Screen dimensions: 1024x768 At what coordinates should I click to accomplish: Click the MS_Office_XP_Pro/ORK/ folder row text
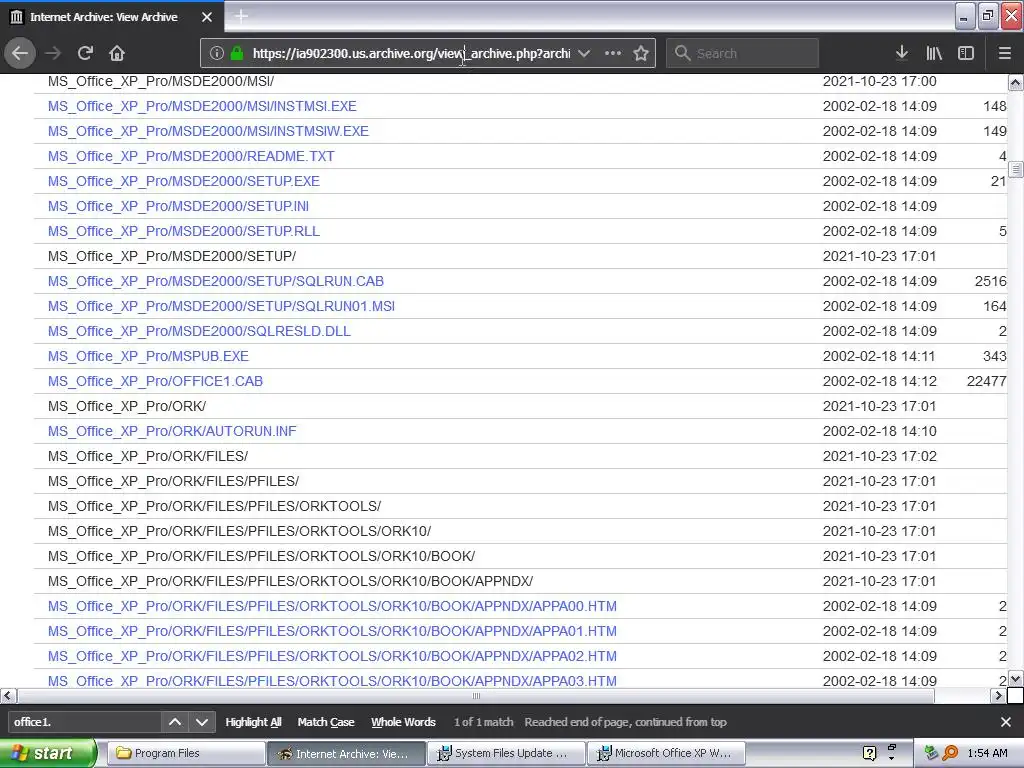[127, 406]
